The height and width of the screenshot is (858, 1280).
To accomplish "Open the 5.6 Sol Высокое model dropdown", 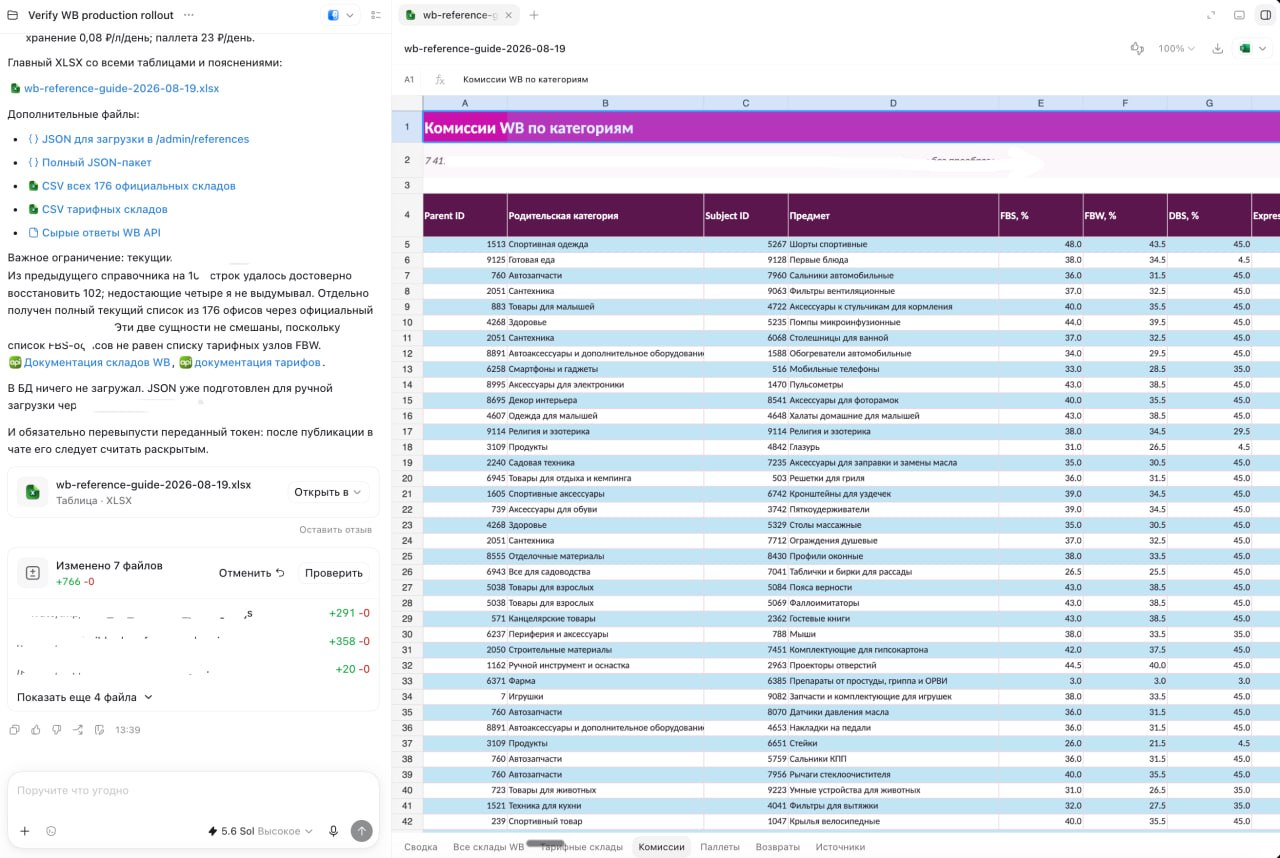I will (259, 831).
